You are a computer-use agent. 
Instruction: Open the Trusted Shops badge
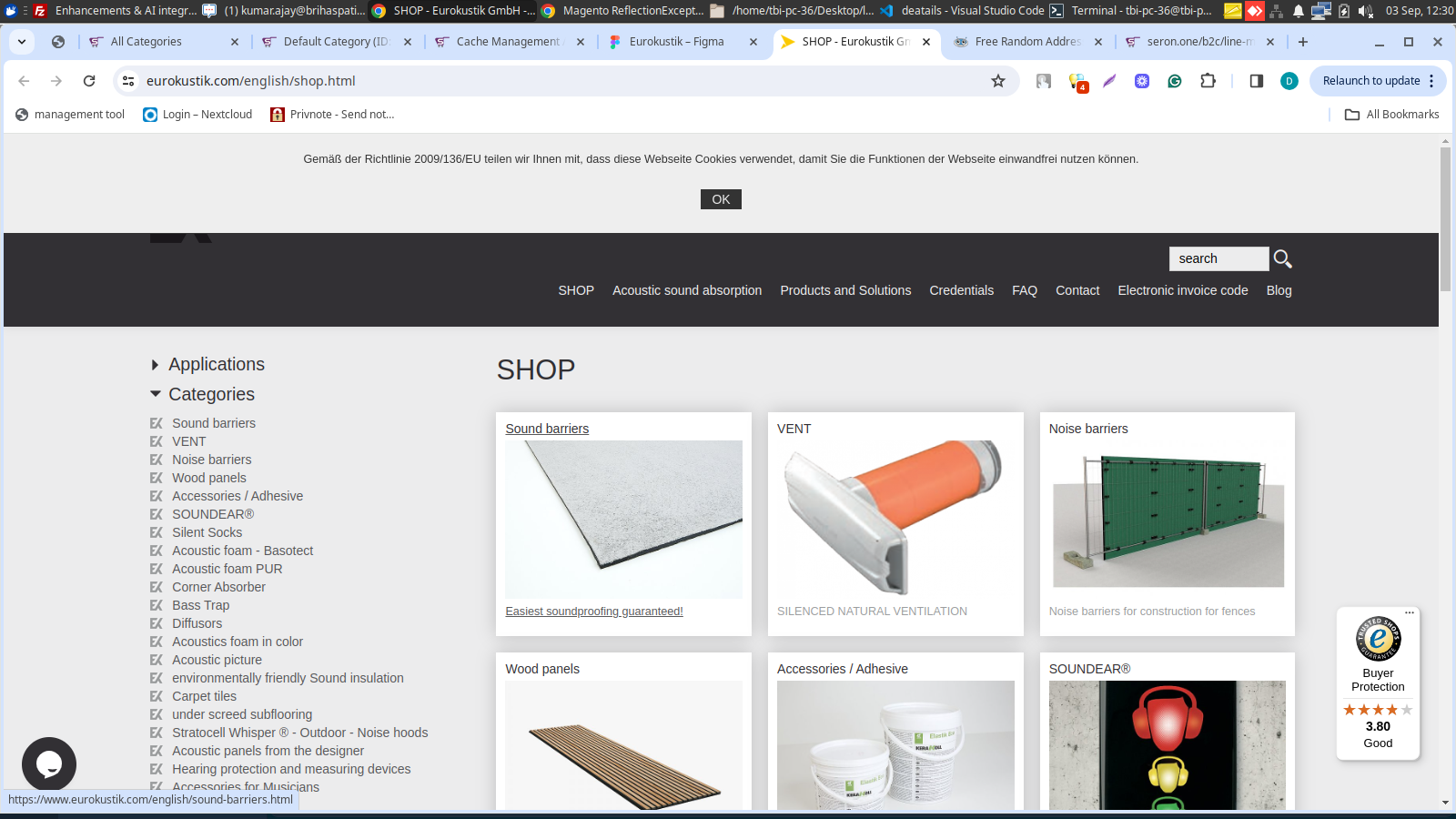(x=1378, y=682)
